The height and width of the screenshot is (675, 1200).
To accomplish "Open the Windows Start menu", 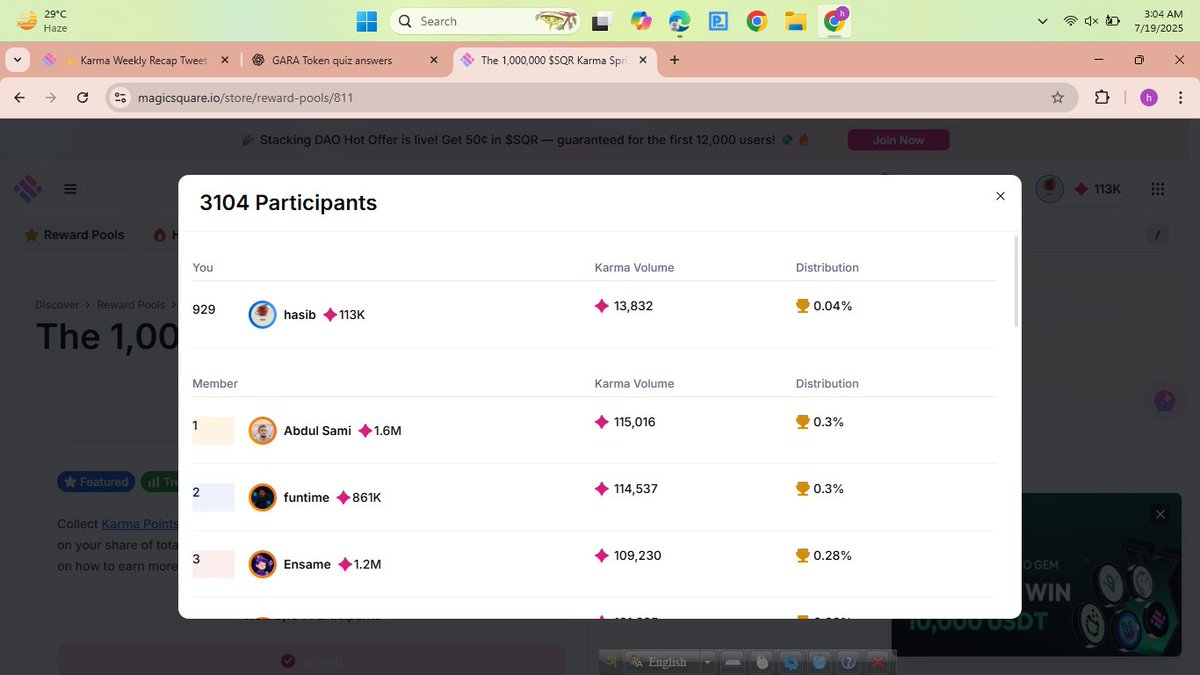I will click(x=367, y=21).
